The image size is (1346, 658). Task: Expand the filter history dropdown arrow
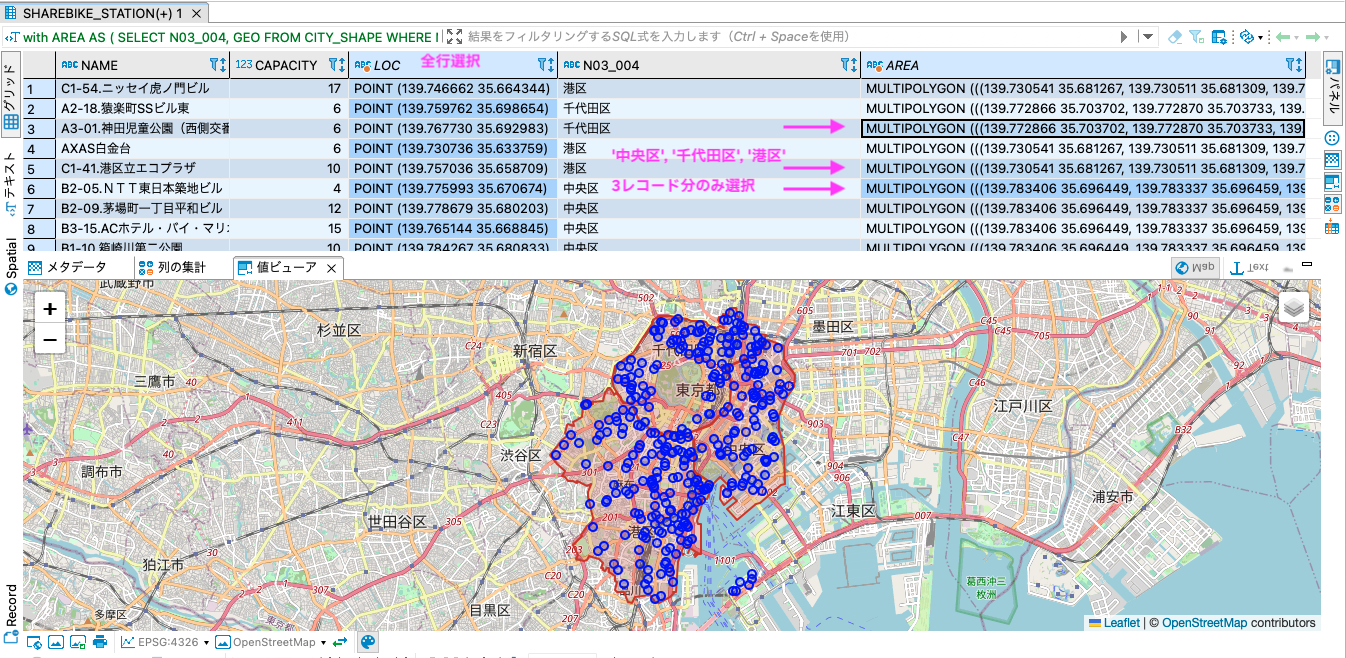(x=1148, y=37)
